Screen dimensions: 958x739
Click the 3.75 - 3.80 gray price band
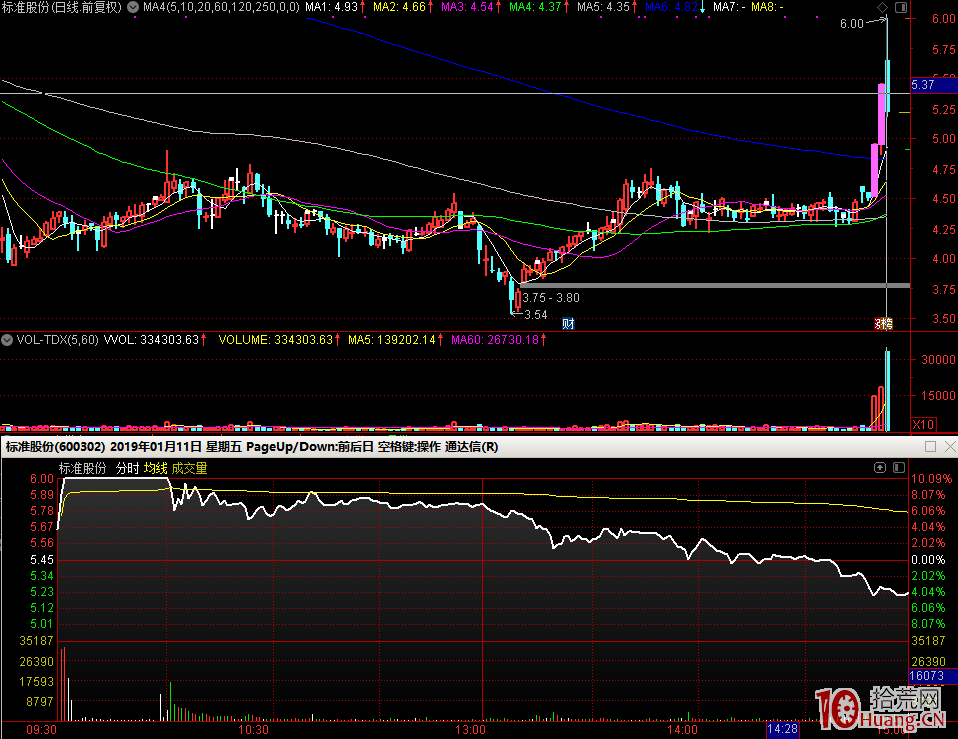click(700, 285)
